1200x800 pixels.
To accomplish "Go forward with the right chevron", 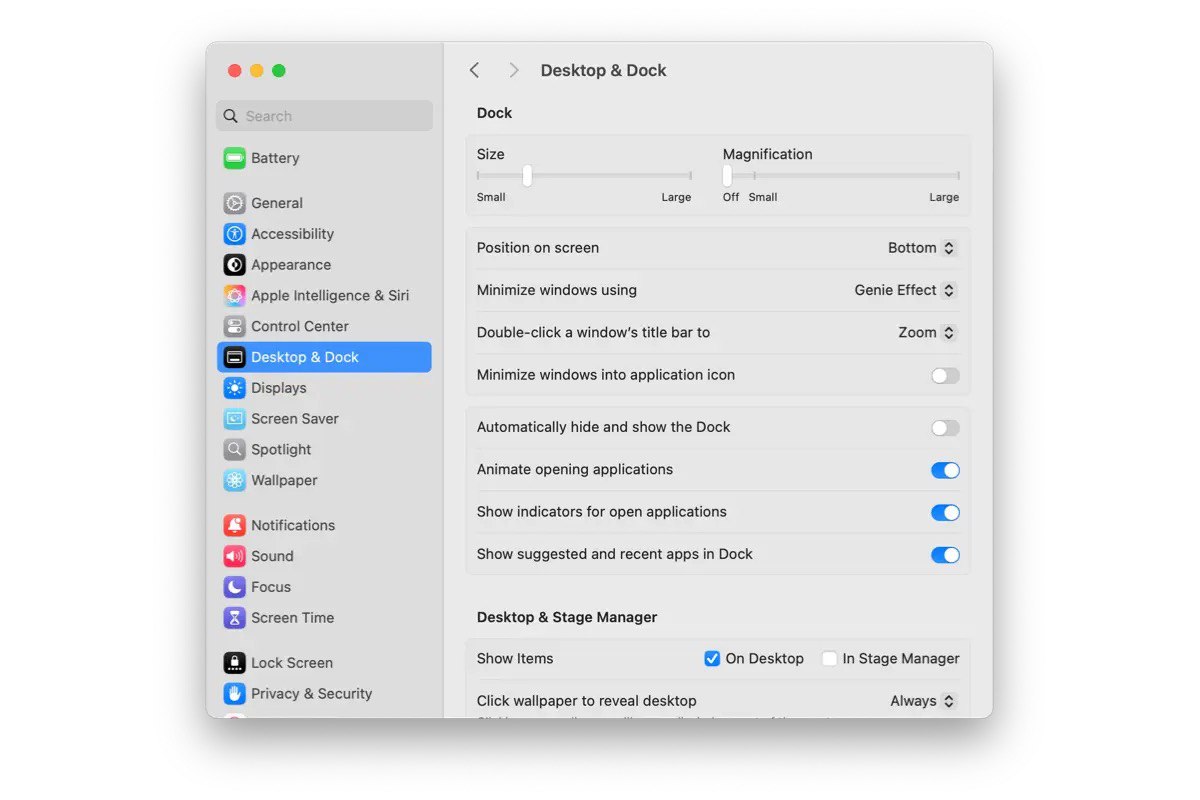I will pos(514,70).
